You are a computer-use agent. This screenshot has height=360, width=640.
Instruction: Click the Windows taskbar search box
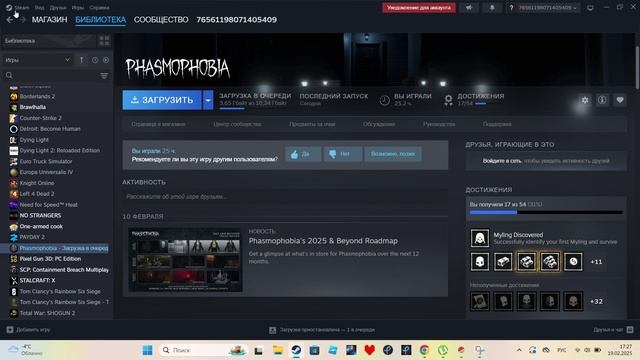(203, 350)
